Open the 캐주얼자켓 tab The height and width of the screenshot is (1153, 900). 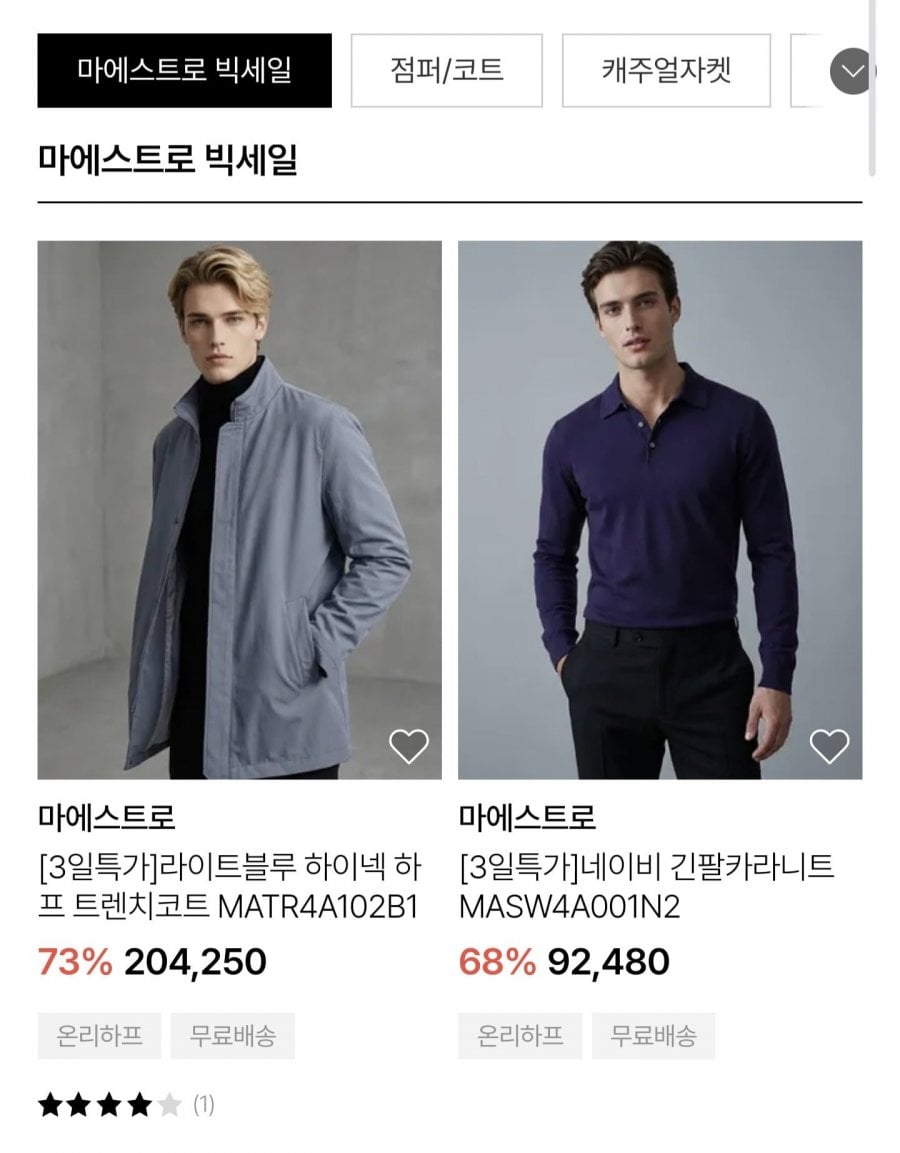click(666, 71)
